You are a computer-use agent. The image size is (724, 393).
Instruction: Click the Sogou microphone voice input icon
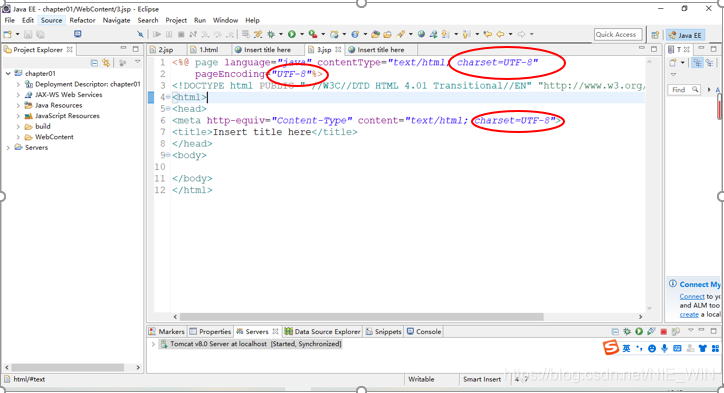pyautogui.click(x=664, y=348)
